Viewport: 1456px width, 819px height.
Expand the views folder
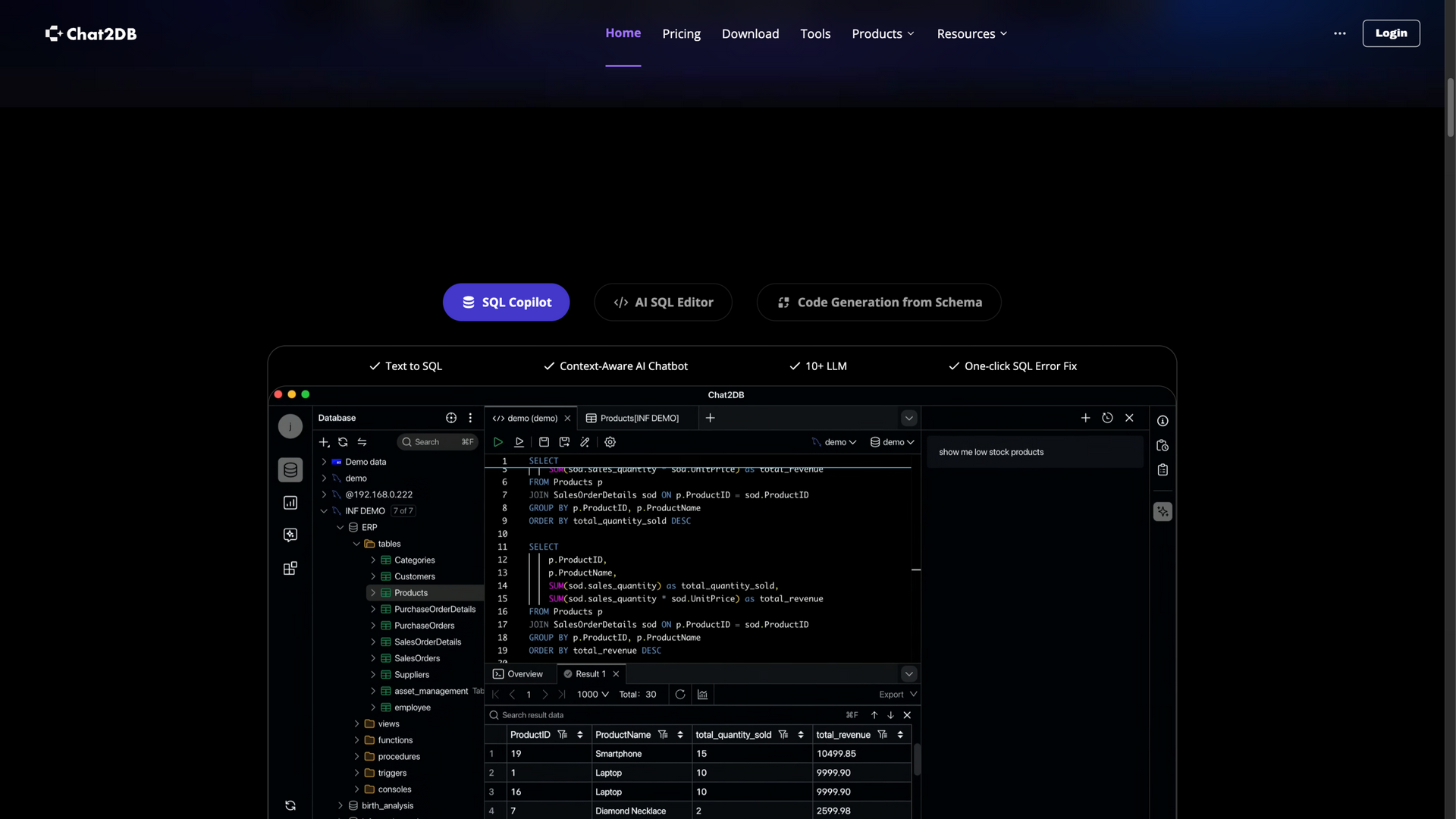pos(356,724)
